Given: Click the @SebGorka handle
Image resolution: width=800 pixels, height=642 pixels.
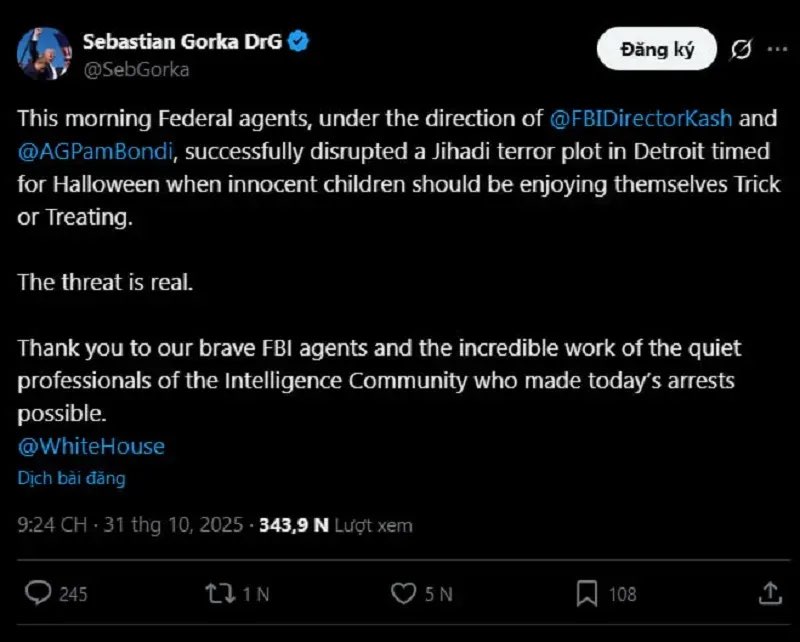Looking at the screenshot, I should (x=135, y=69).
